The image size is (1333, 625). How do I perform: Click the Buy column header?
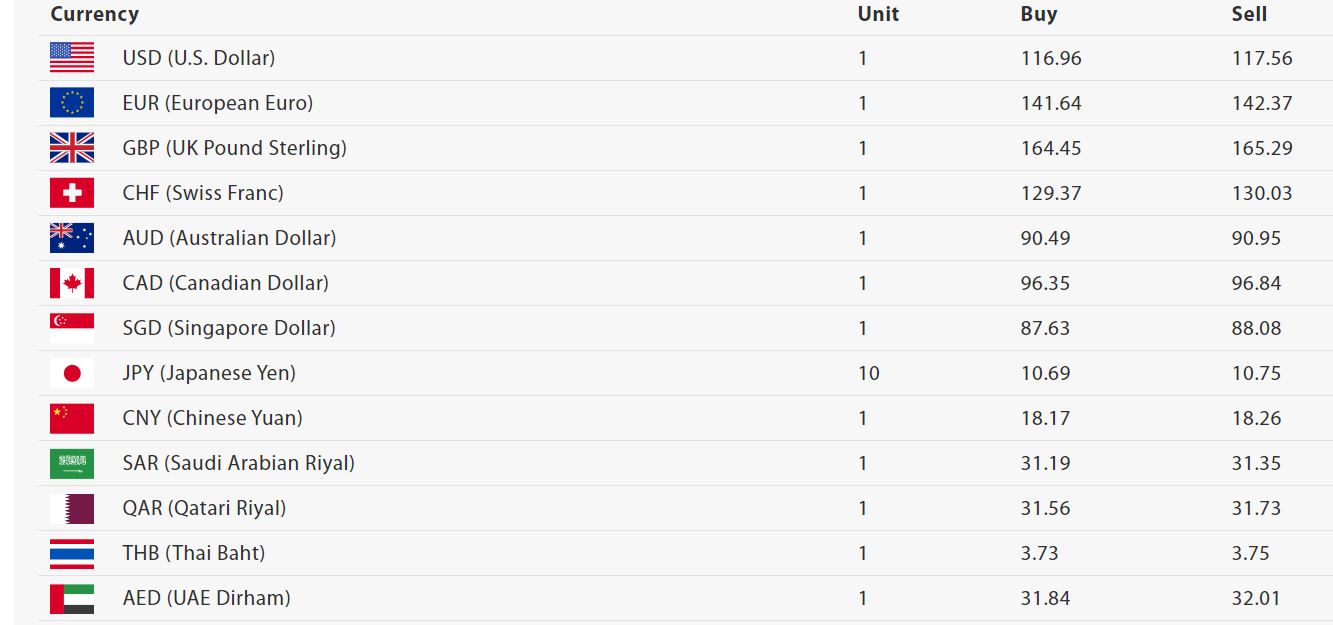pos(1038,14)
